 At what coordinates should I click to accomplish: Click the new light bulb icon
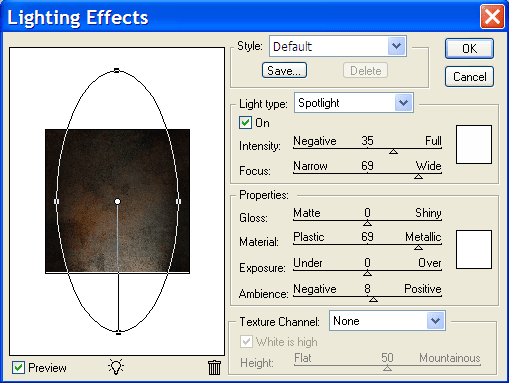[116, 367]
